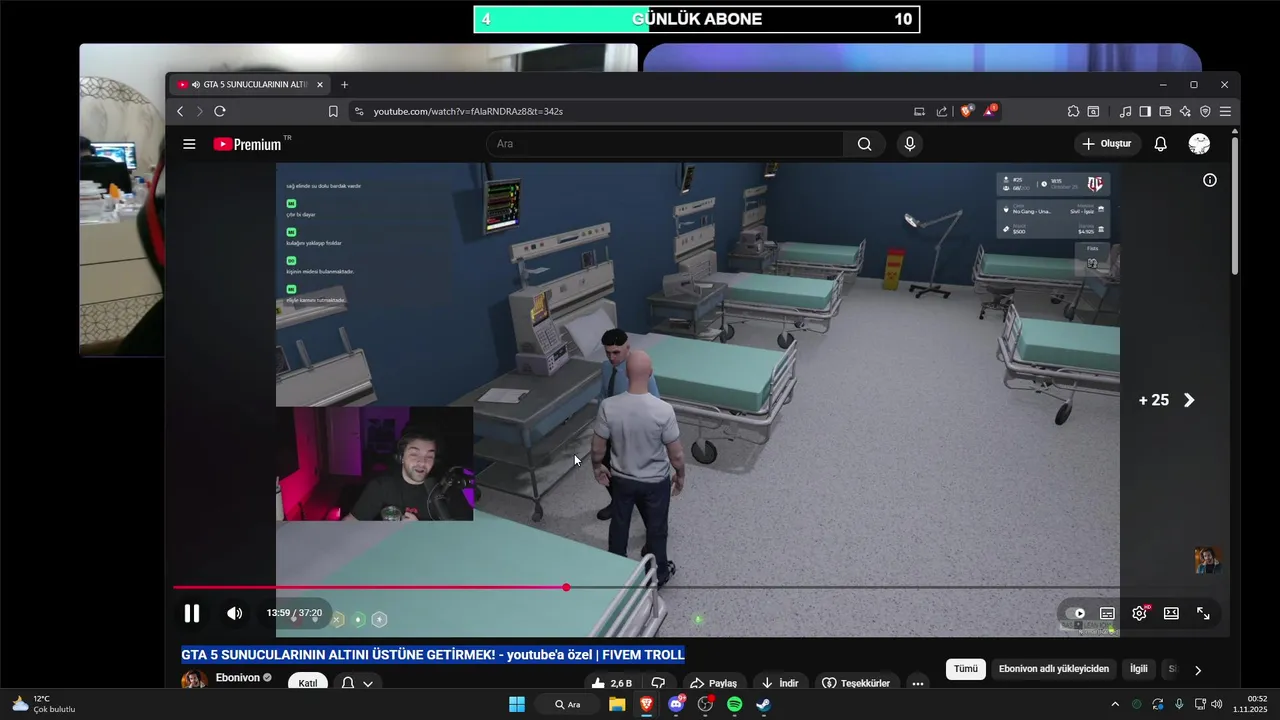1280x720 pixels.
Task: Open browser extensions puzzle icon
Action: coord(1073,111)
